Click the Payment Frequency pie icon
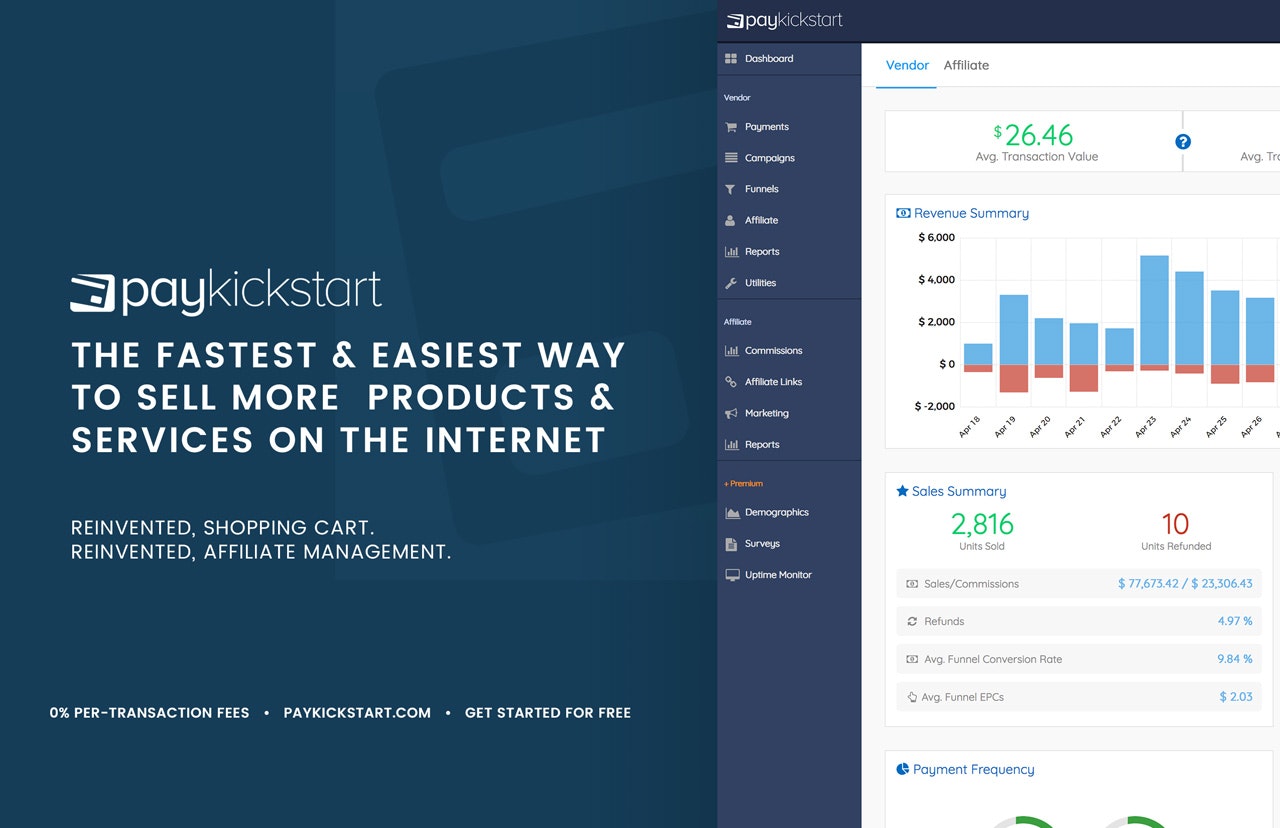 click(x=902, y=768)
